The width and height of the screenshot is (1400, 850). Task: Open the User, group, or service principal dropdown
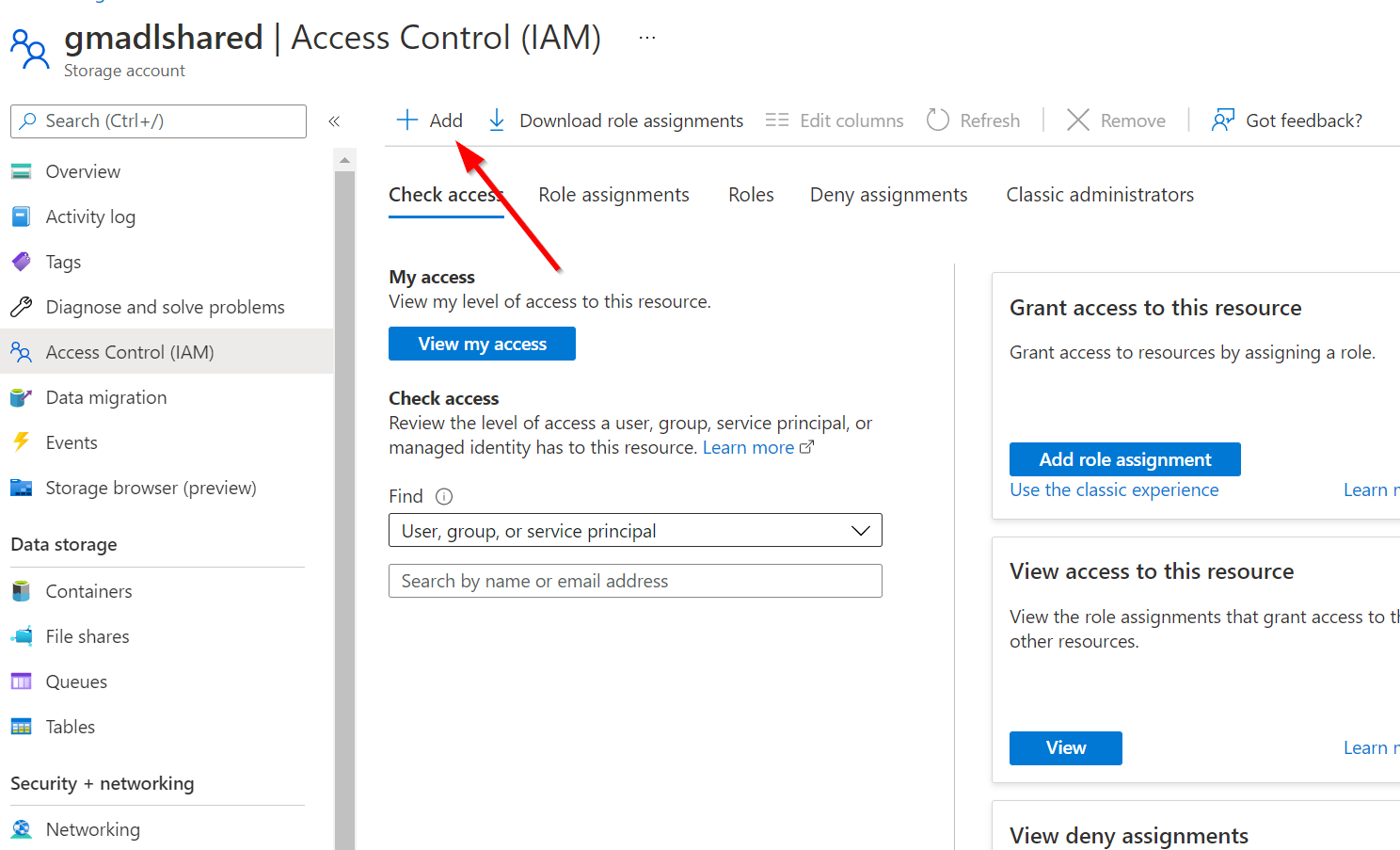pos(635,531)
